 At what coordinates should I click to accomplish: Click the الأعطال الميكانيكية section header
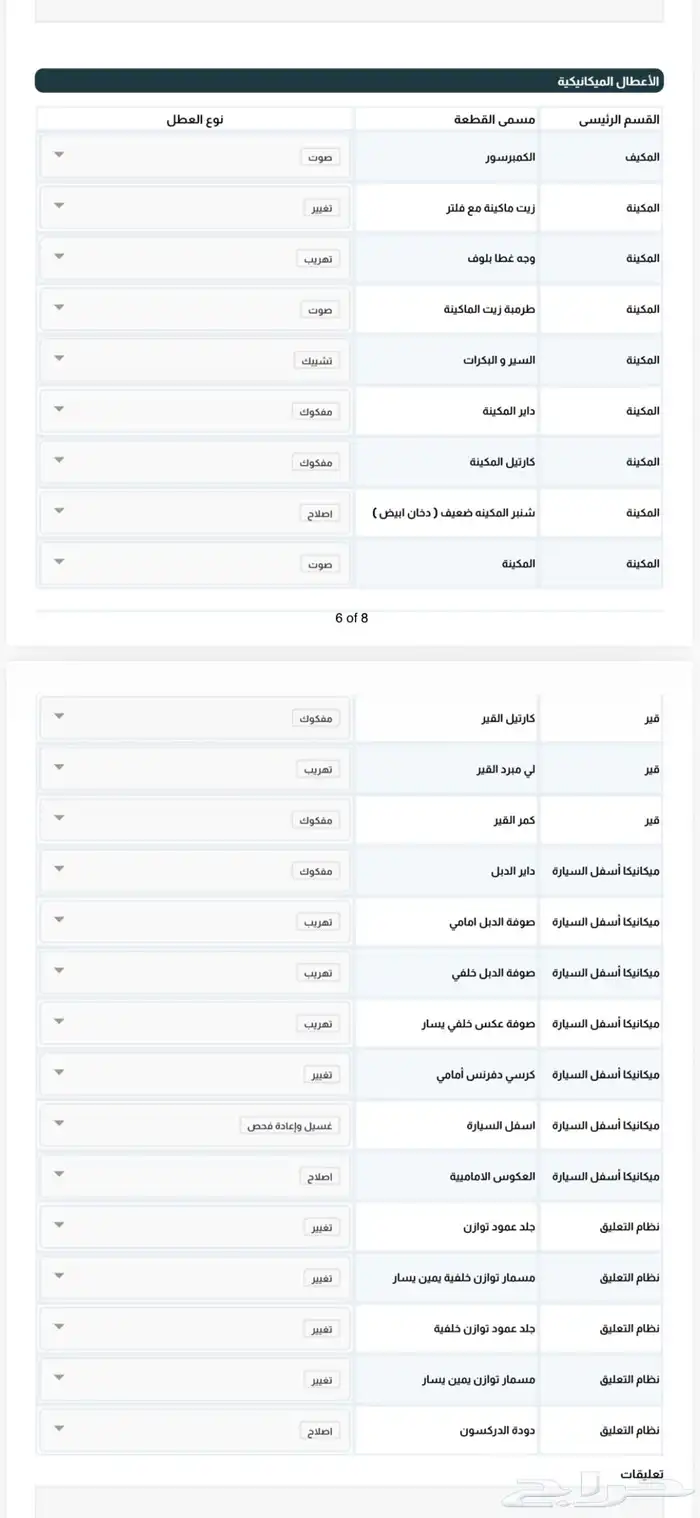(350, 78)
